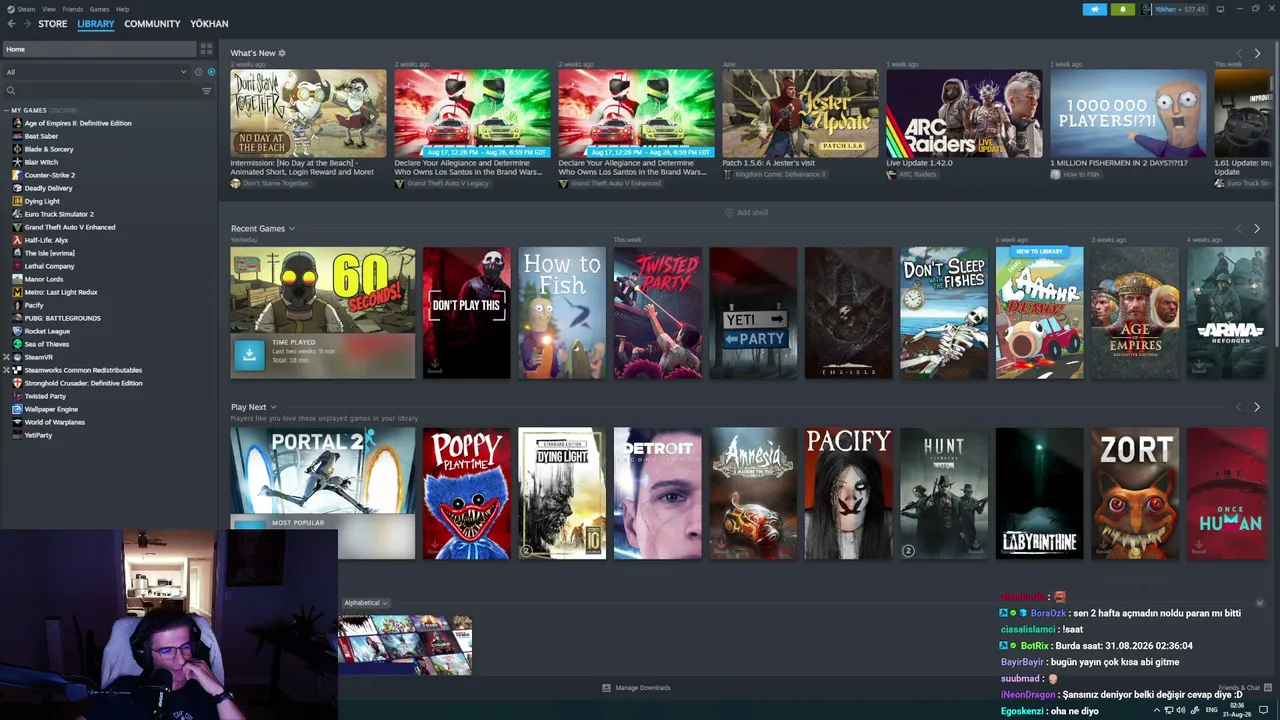Screen dimensions: 1280x720
Task: Click the Manage Downloads icon
Action: click(x=606, y=688)
